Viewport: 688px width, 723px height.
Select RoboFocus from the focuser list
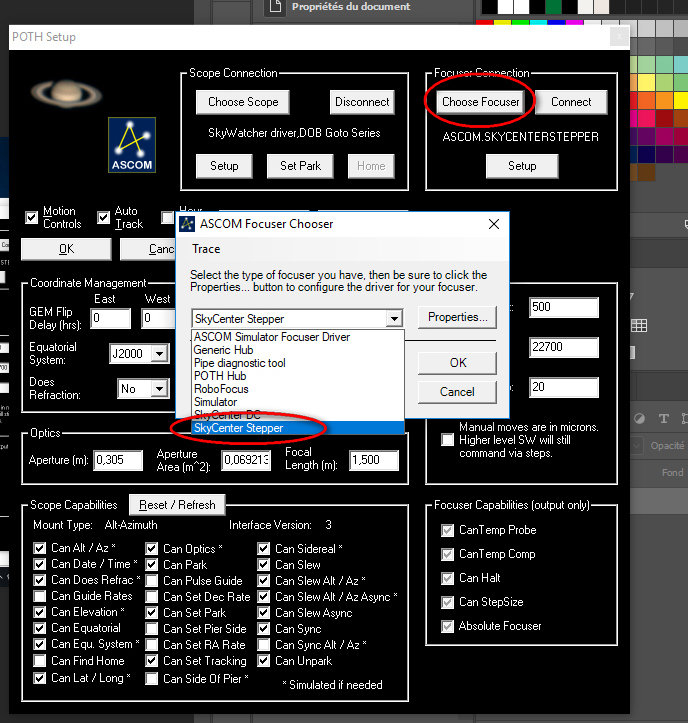pyautogui.click(x=298, y=389)
